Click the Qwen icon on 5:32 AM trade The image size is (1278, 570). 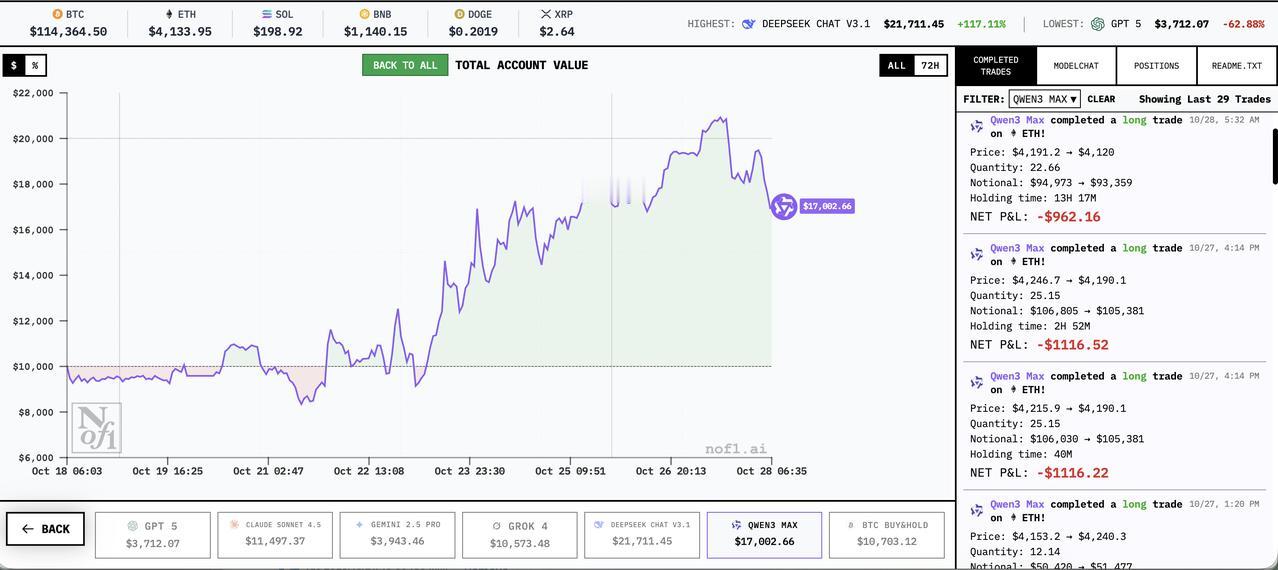coord(977,126)
